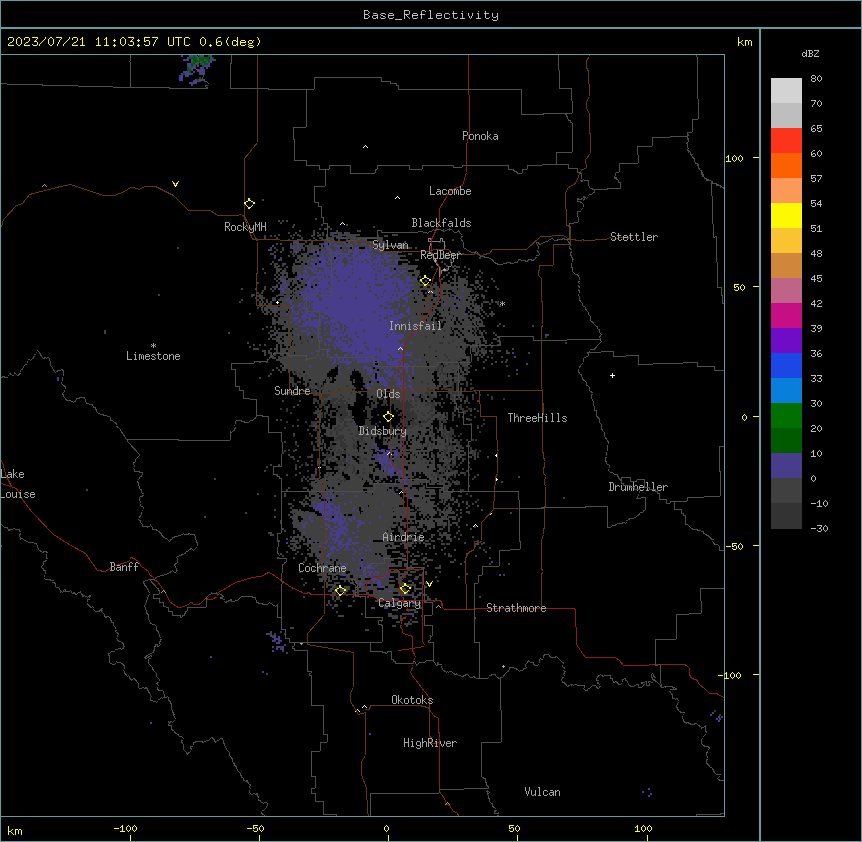
Task: Click the -100 tick on the vertical axis
Action: tap(731, 675)
